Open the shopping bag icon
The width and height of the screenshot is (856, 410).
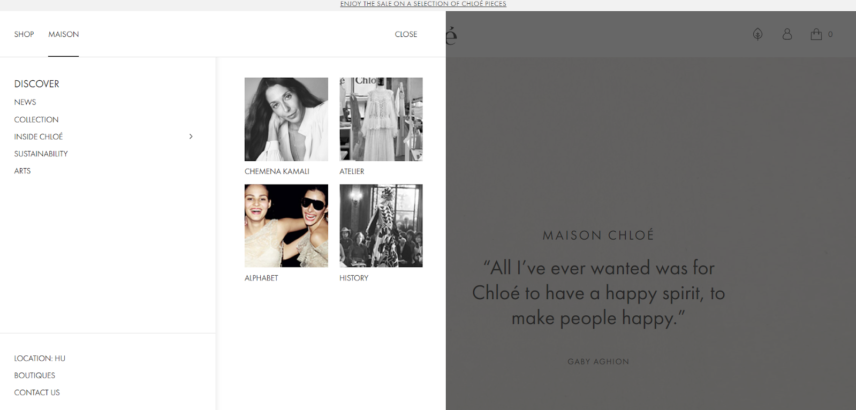coord(816,34)
